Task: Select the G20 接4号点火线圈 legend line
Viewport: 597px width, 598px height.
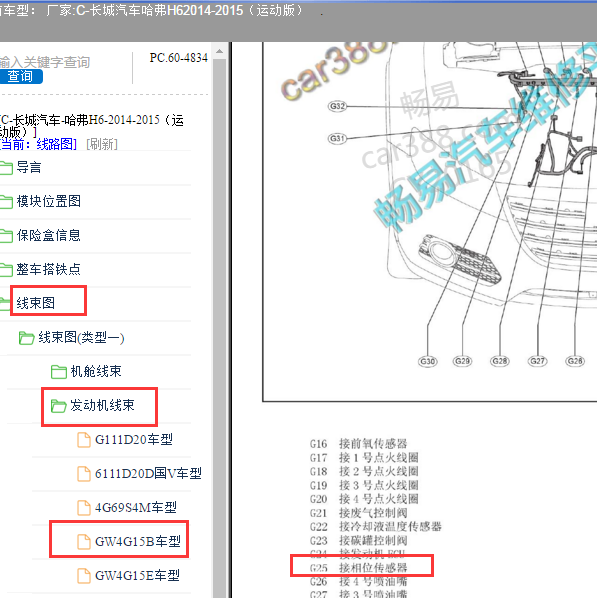Action: (x=364, y=499)
